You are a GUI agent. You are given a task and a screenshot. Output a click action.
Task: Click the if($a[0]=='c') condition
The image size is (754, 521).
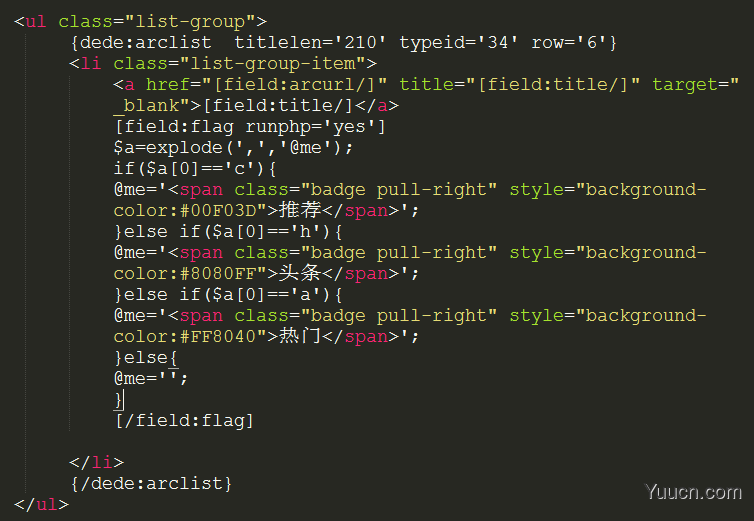point(195,168)
